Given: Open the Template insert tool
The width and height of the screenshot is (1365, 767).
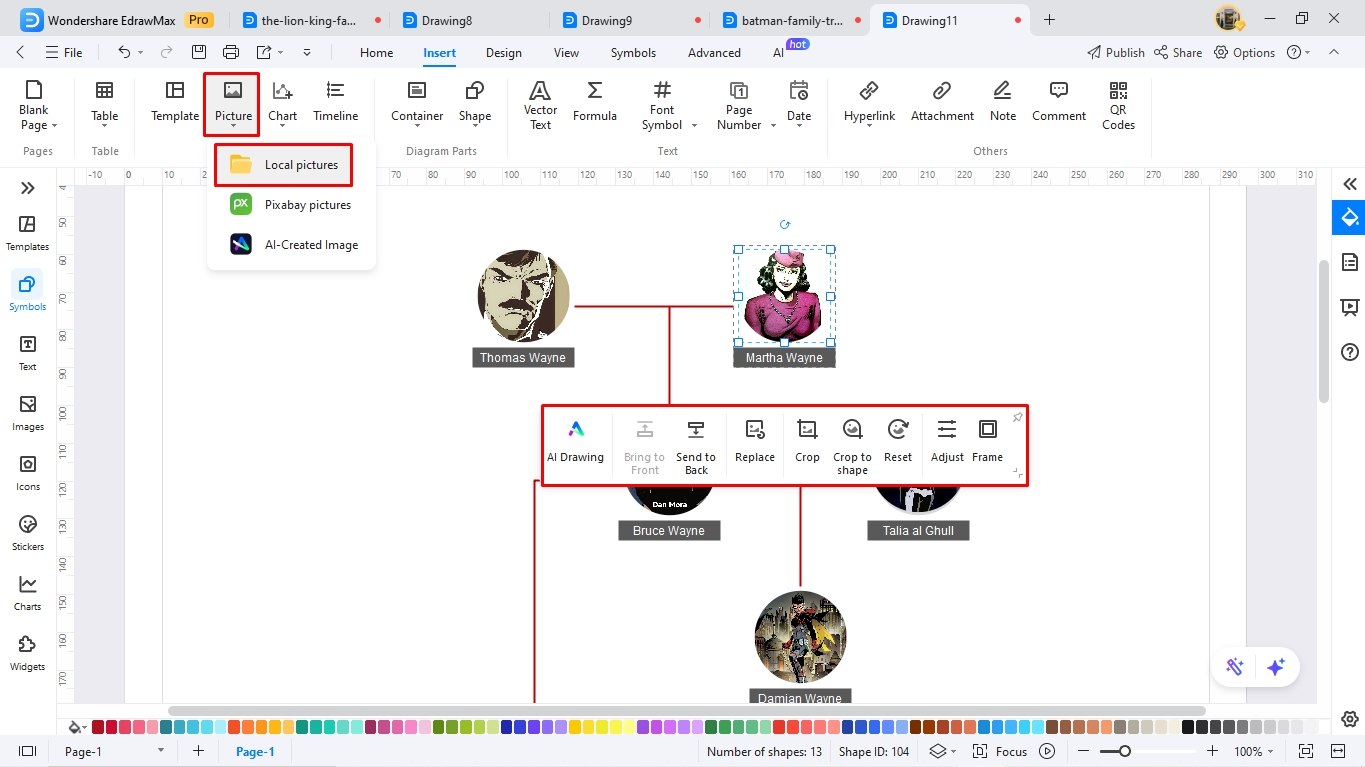Looking at the screenshot, I should click(x=175, y=102).
